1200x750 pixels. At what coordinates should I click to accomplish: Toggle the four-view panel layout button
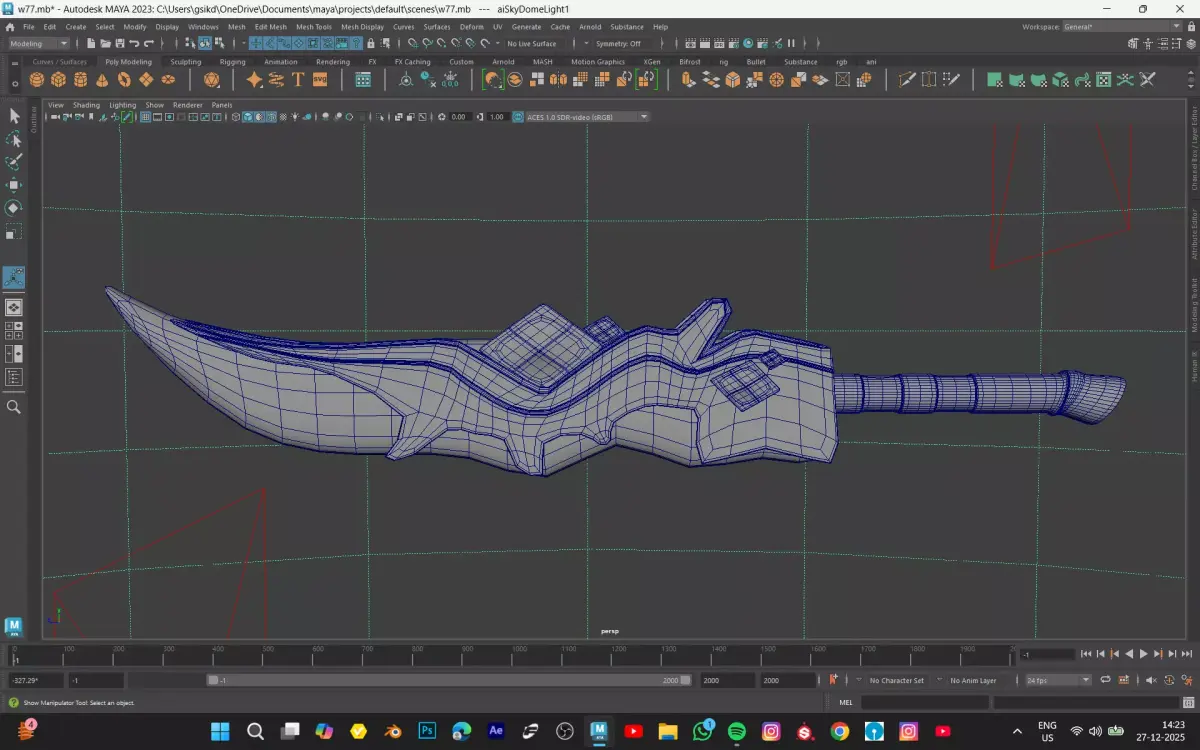pos(14,331)
